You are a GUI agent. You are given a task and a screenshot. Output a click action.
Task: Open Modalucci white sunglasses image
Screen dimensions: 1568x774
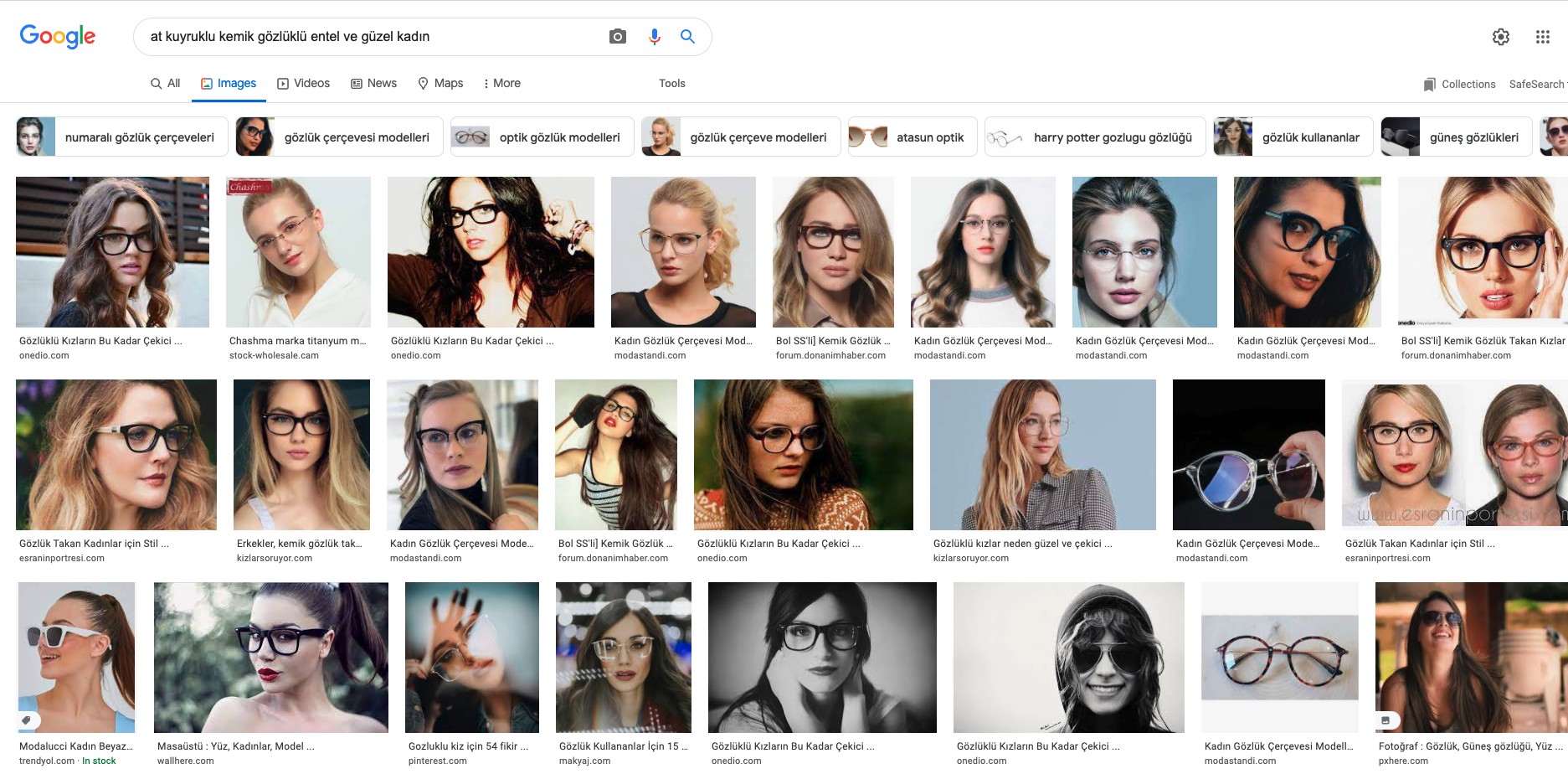[x=76, y=658]
